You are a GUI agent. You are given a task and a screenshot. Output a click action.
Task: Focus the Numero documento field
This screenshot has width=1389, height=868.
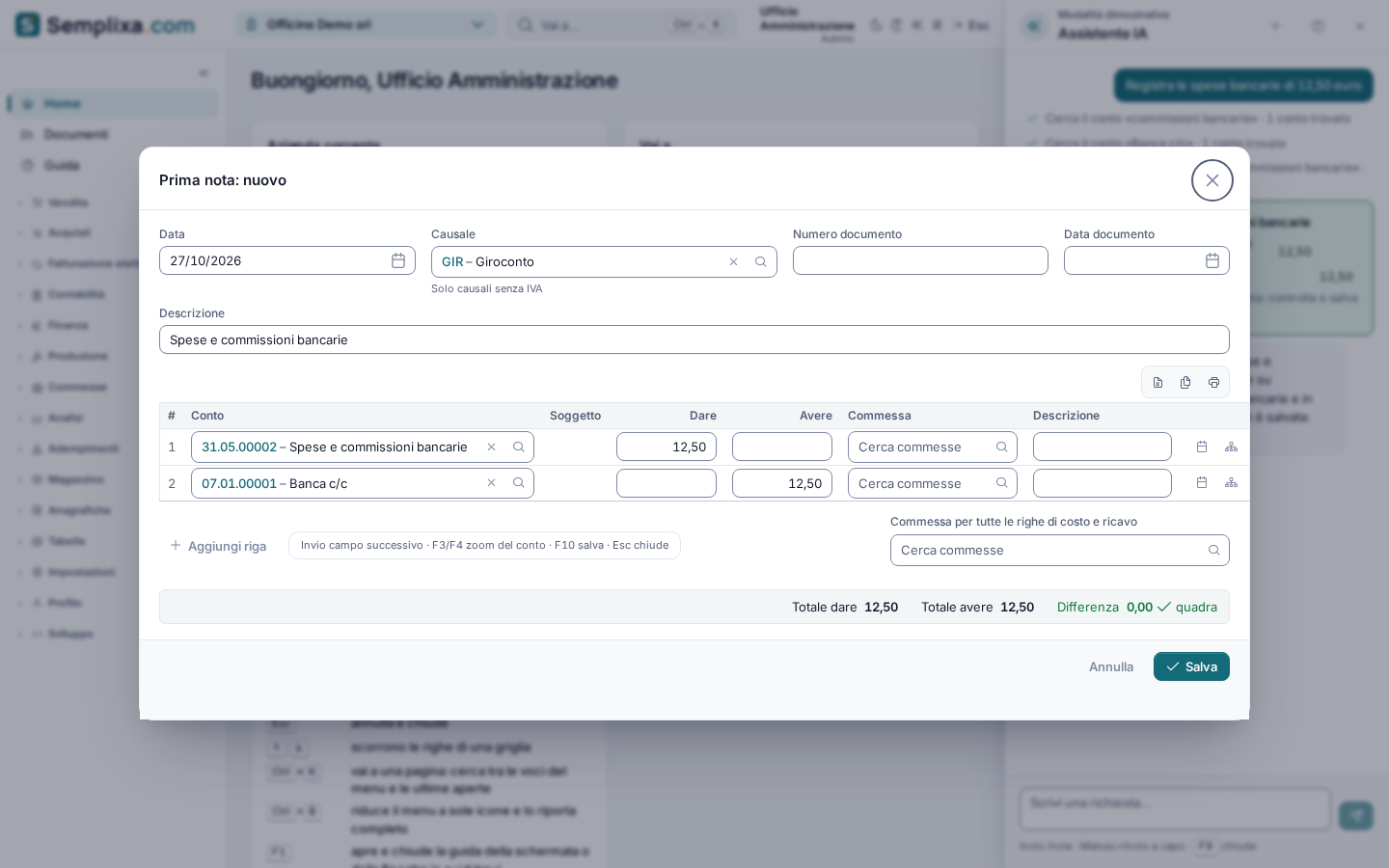(920, 260)
